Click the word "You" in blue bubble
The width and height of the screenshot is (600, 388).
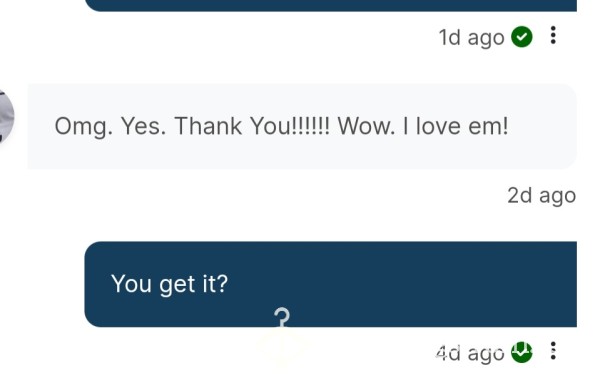[x=131, y=284]
